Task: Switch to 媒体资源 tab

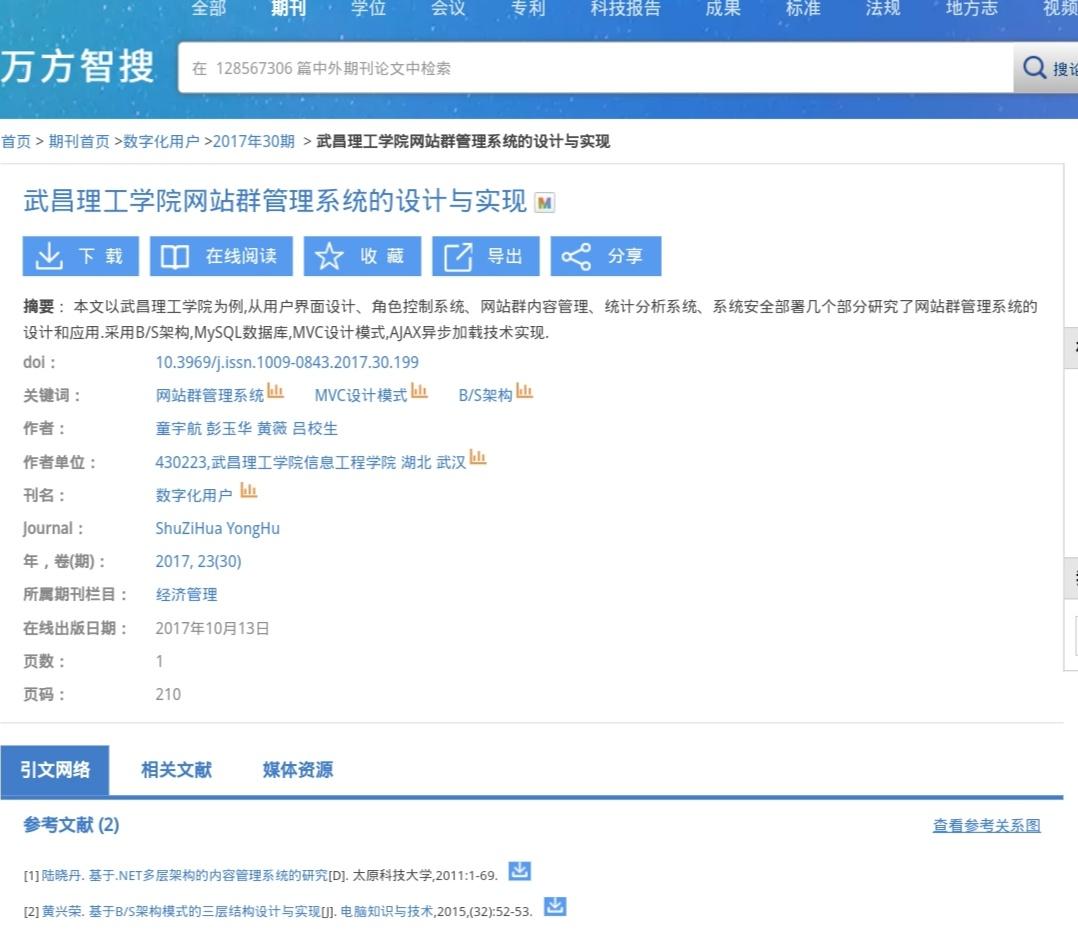Action: click(x=297, y=770)
